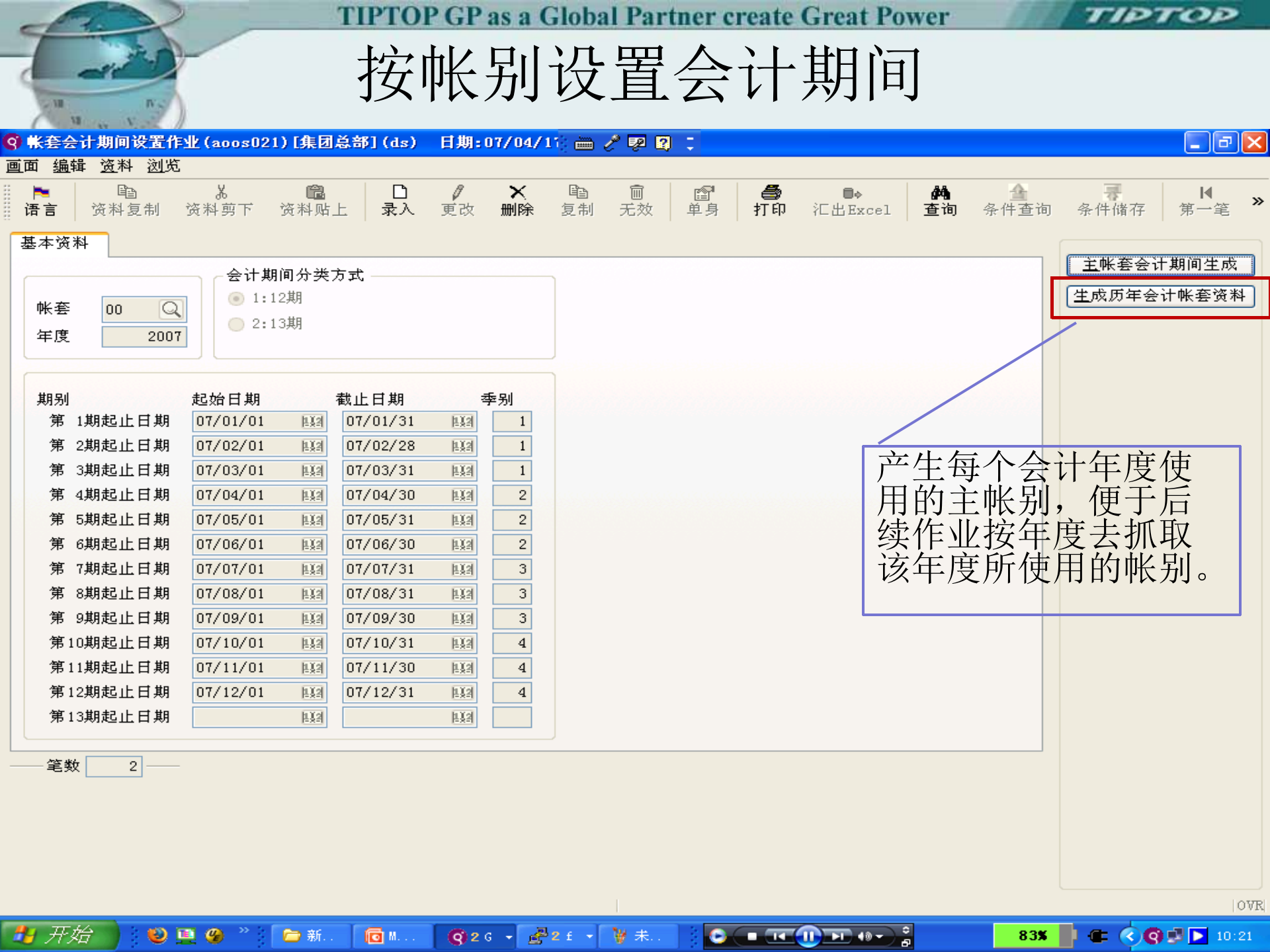Image resolution: width=1270 pixels, height=952 pixels.
Task: Open the 查询 (Query) binoculars icon
Action: [x=940, y=202]
